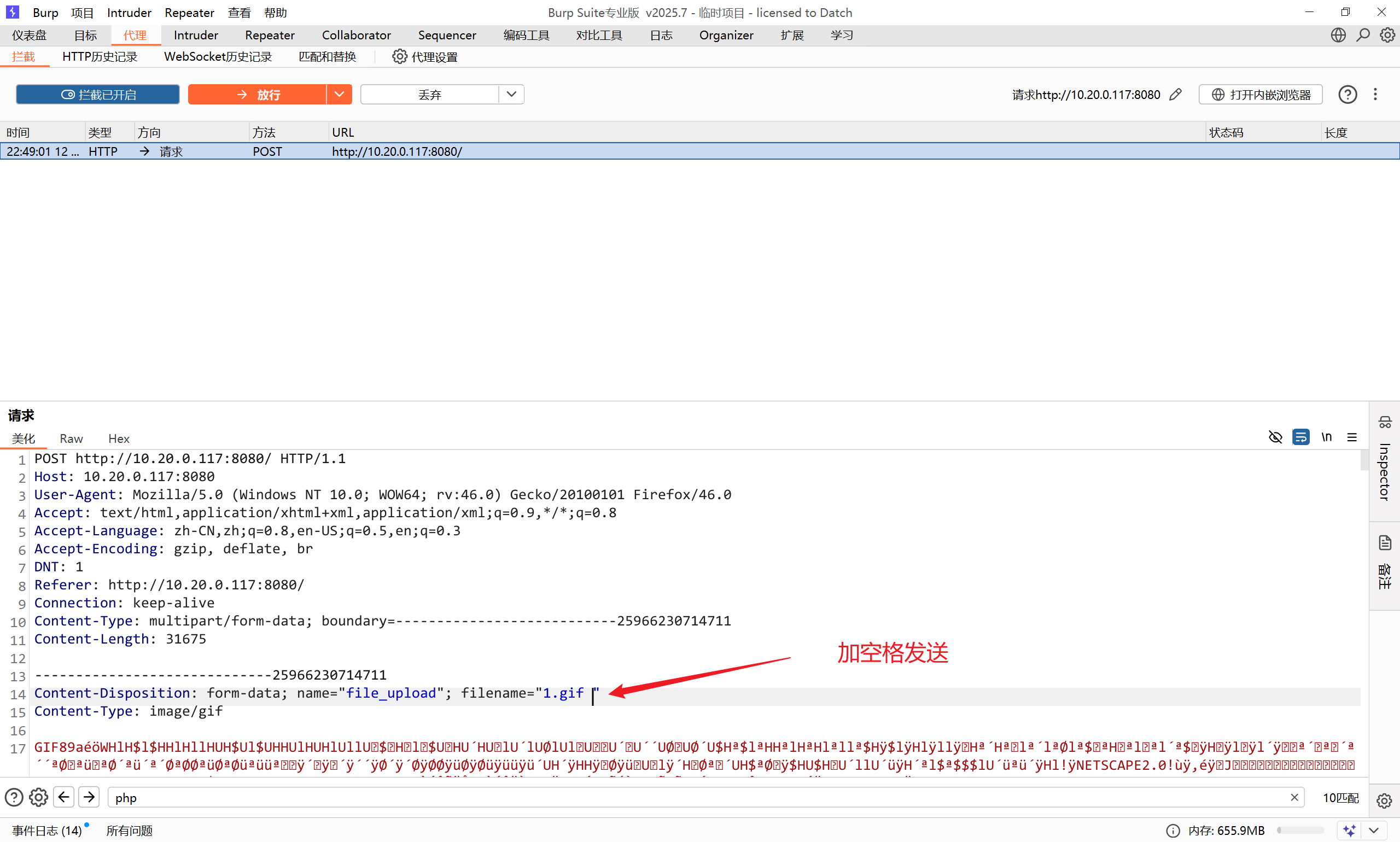Screen dimensions: 1400x842
Task: Switch to the Hex request view tab
Action: [119, 438]
